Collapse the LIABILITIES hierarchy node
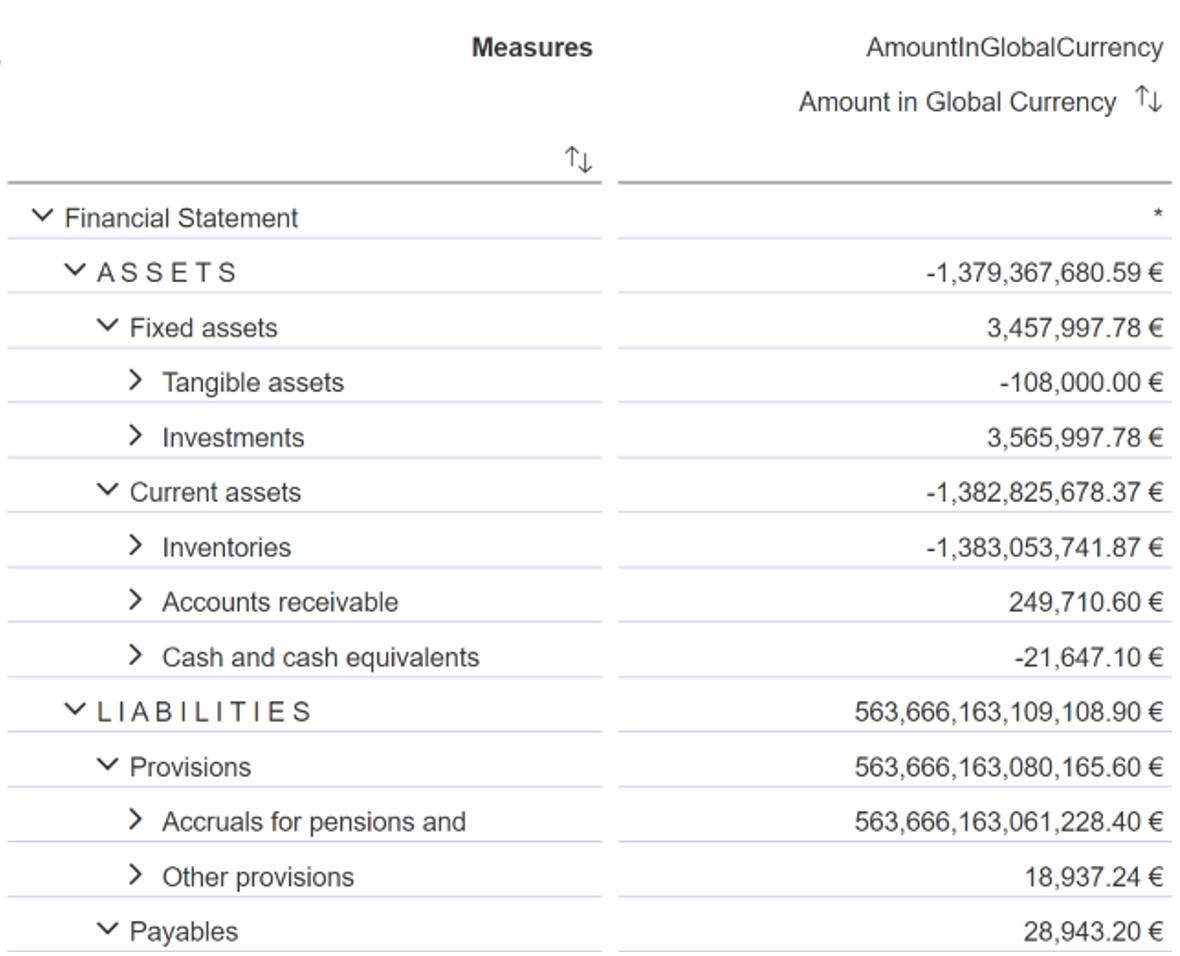Image resolution: width=1180 pixels, height=956 pixels. pos(75,711)
